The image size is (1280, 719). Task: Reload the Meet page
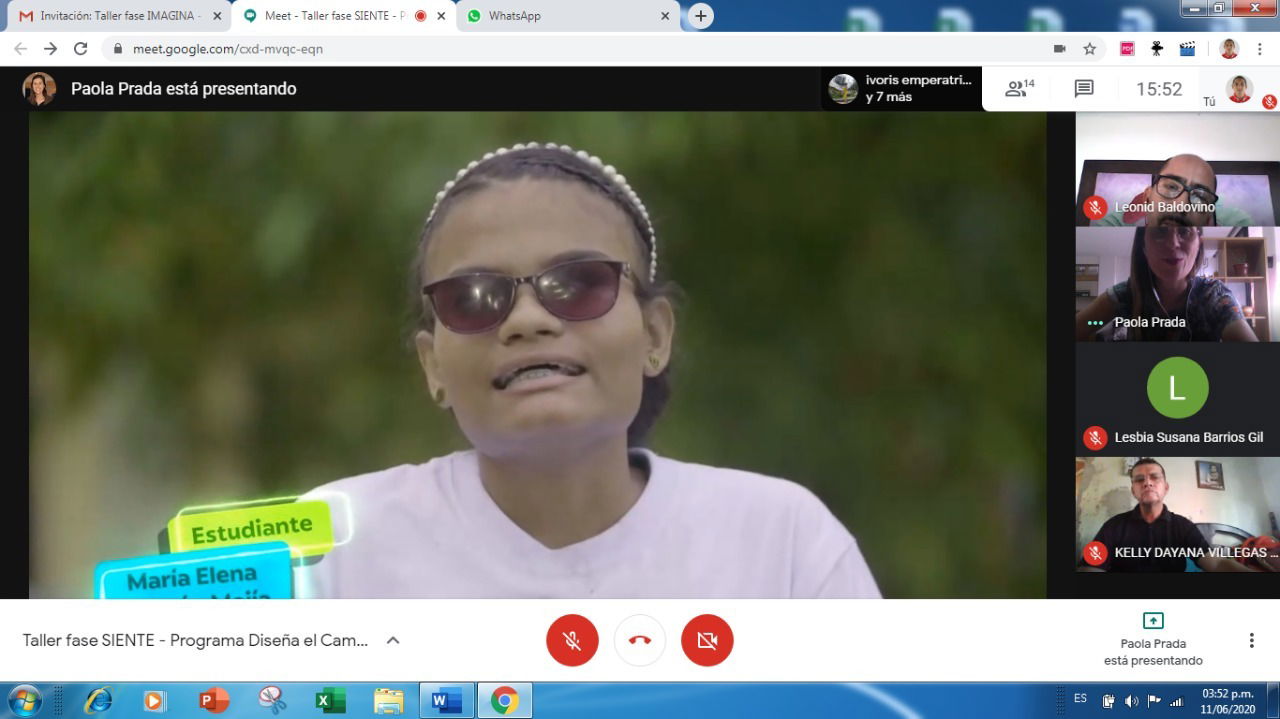[x=80, y=48]
